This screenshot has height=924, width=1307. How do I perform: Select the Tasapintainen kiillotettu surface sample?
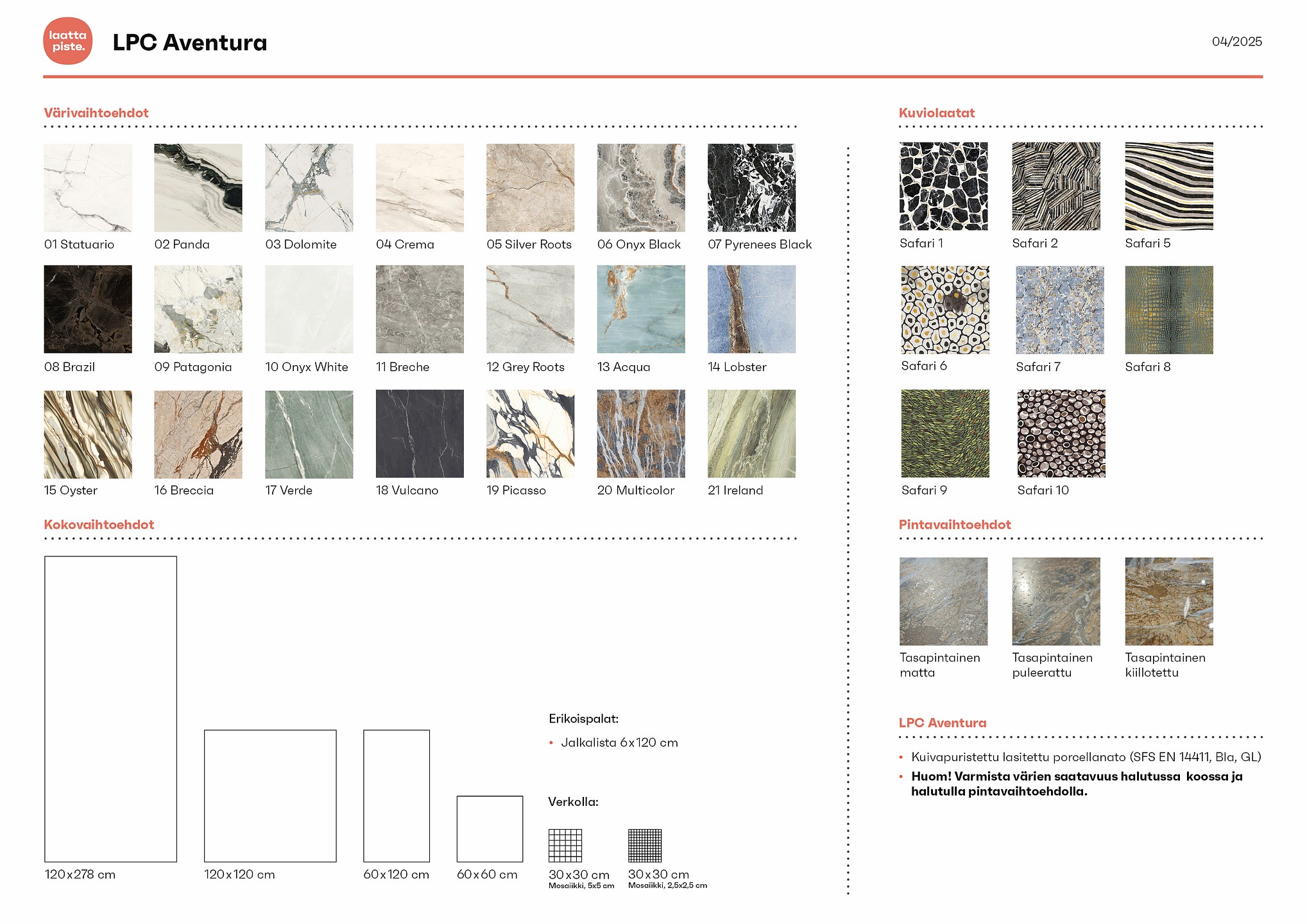coord(1169,601)
